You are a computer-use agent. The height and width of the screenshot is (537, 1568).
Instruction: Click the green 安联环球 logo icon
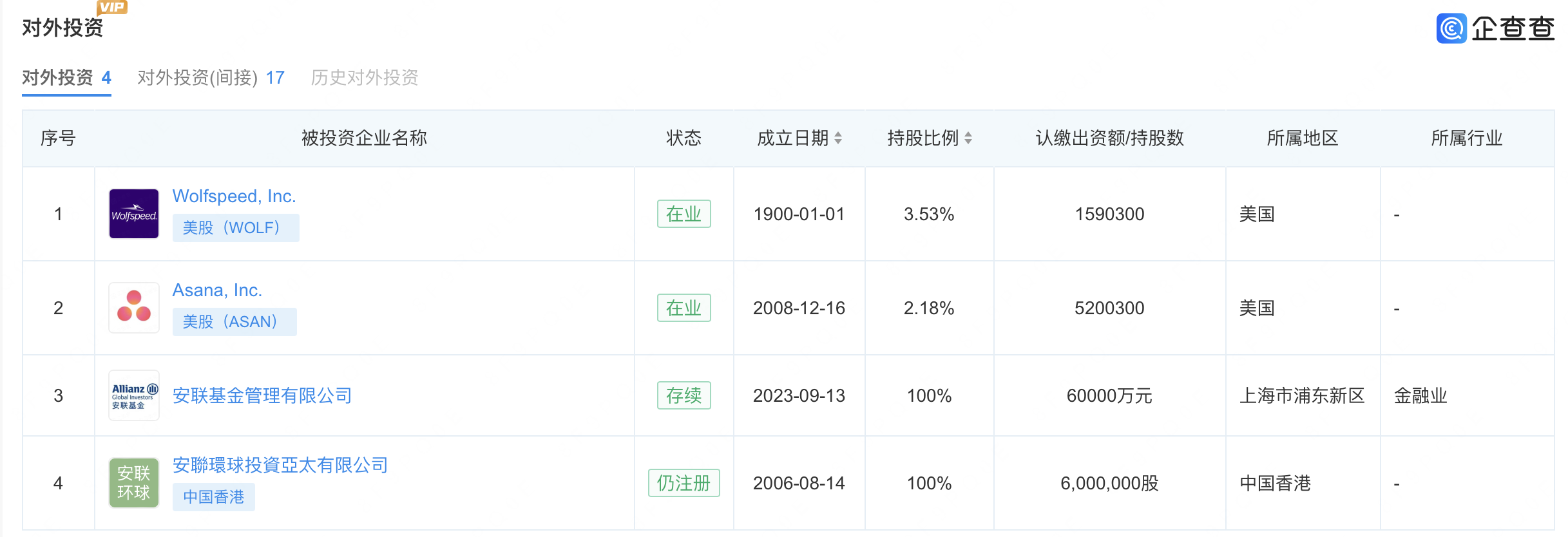tap(134, 483)
